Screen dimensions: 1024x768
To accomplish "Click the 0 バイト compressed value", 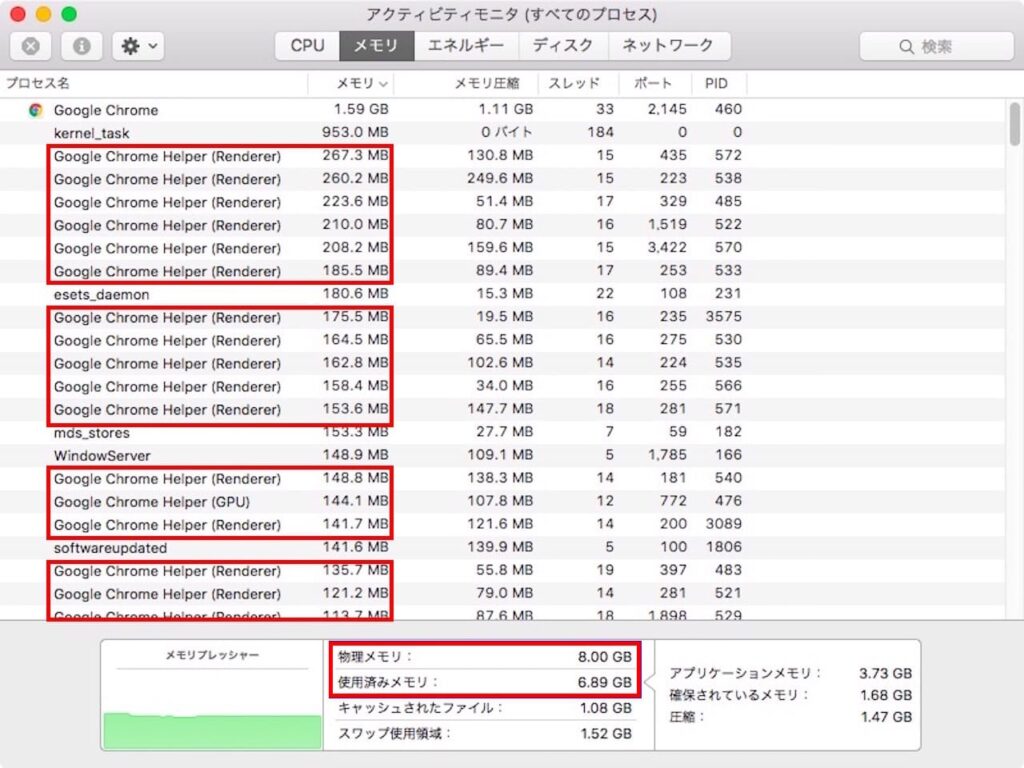I will pyautogui.click(x=507, y=132).
